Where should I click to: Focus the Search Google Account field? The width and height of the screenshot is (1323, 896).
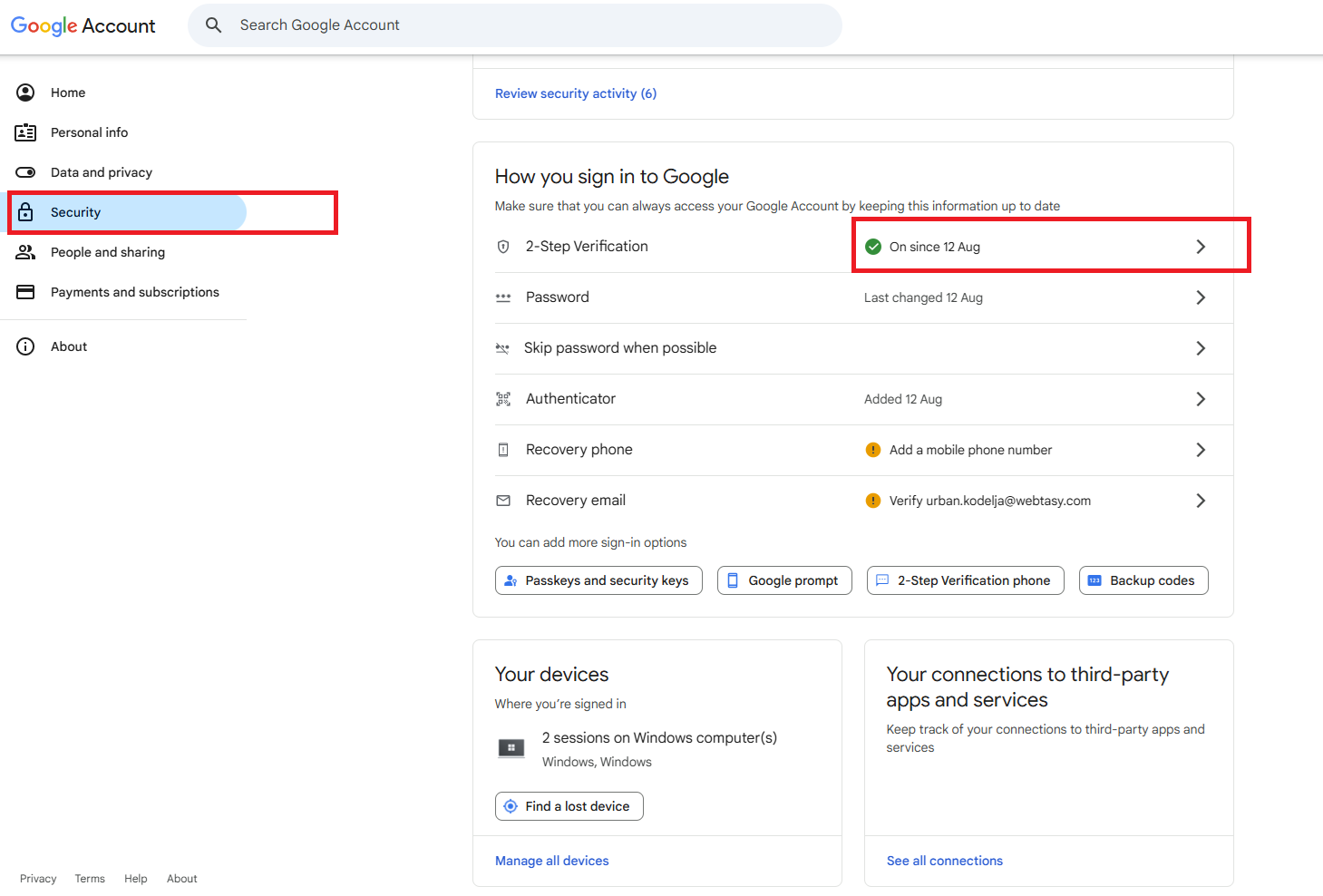[526, 25]
